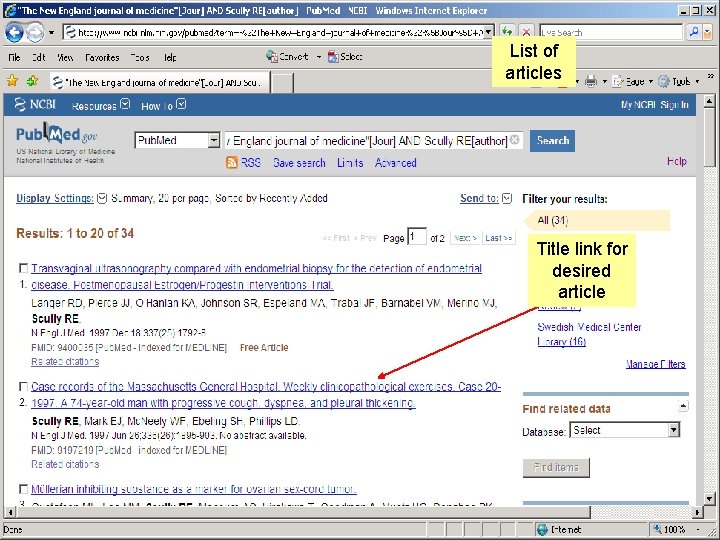720x540 pixels.
Task: Open the Edit menu
Action: tap(38, 57)
